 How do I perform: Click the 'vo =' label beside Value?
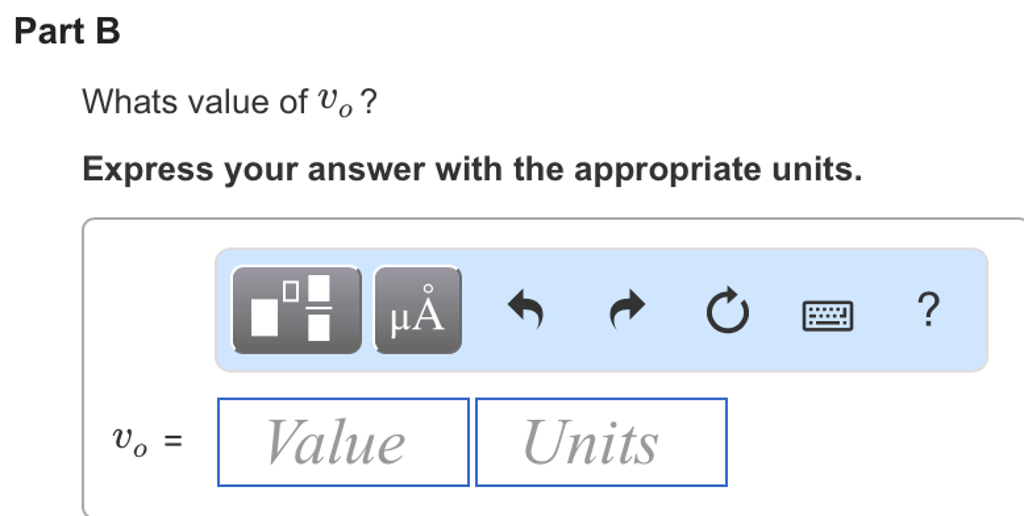point(146,442)
